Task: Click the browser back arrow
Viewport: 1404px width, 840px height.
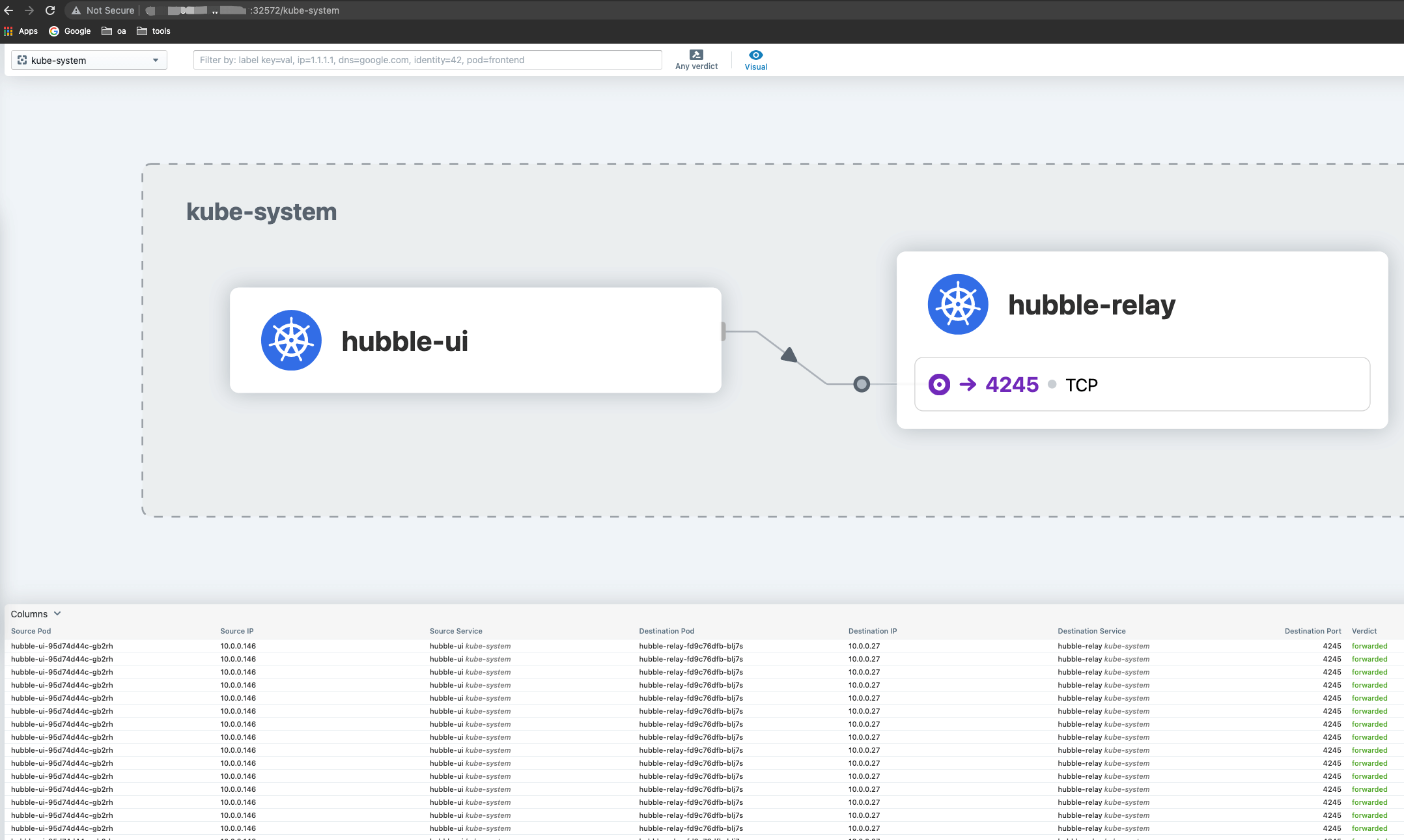Action: 8,10
